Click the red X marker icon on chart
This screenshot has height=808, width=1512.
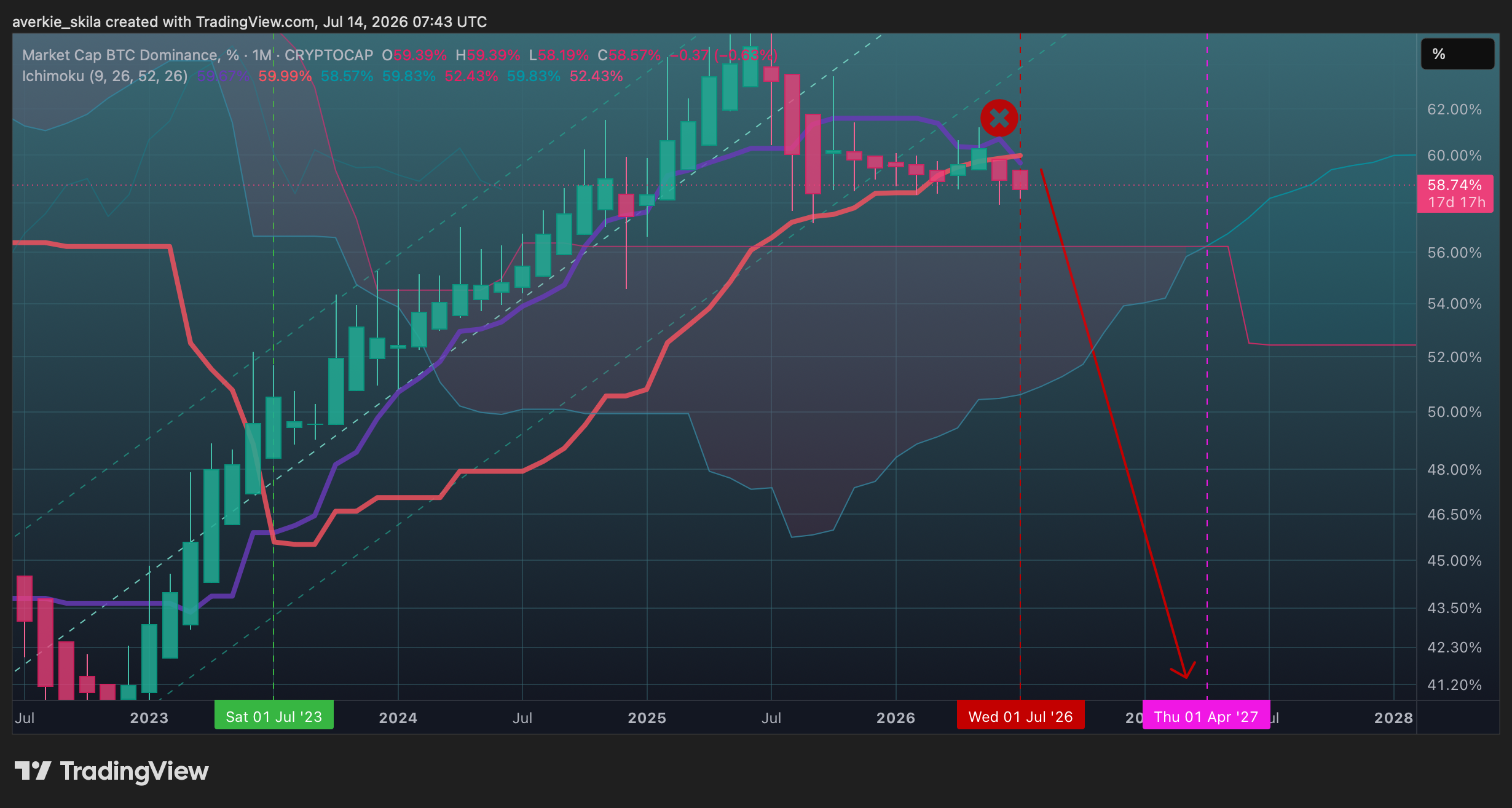tap(999, 117)
